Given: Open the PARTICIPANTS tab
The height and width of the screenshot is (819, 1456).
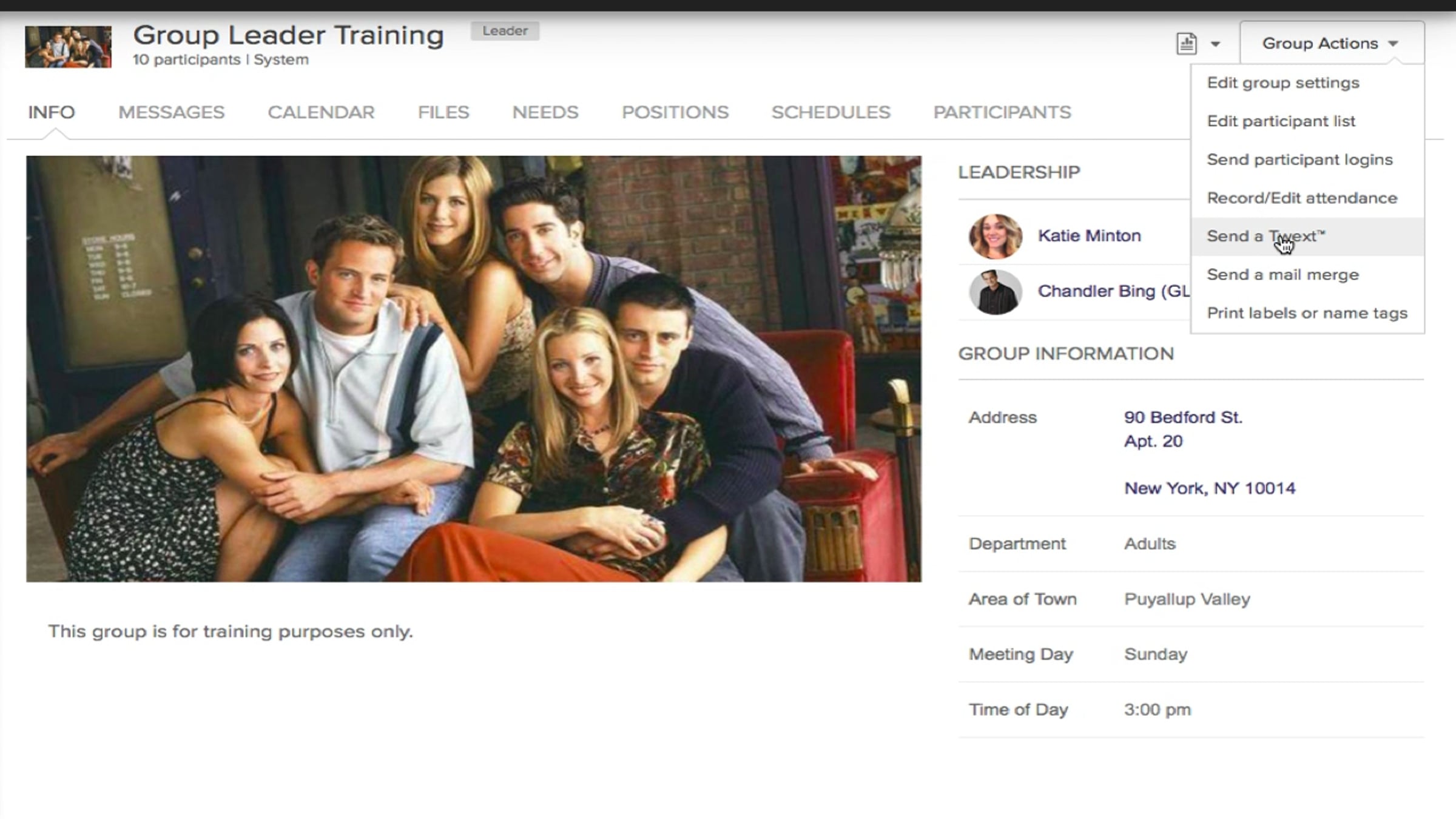Looking at the screenshot, I should point(1002,112).
